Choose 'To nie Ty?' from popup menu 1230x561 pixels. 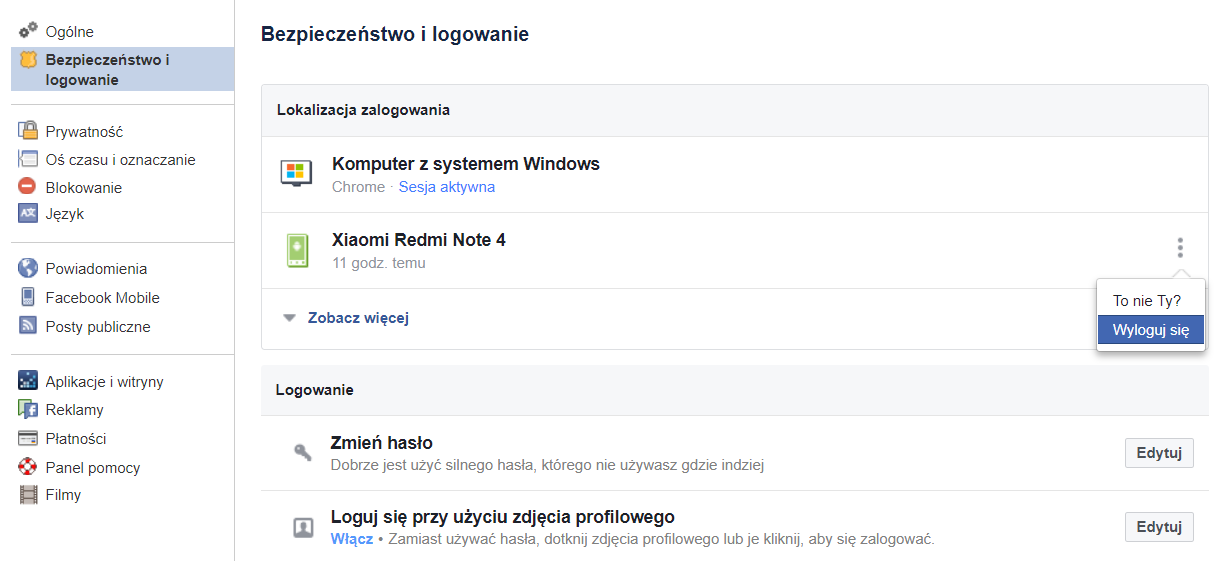[x=1147, y=300]
